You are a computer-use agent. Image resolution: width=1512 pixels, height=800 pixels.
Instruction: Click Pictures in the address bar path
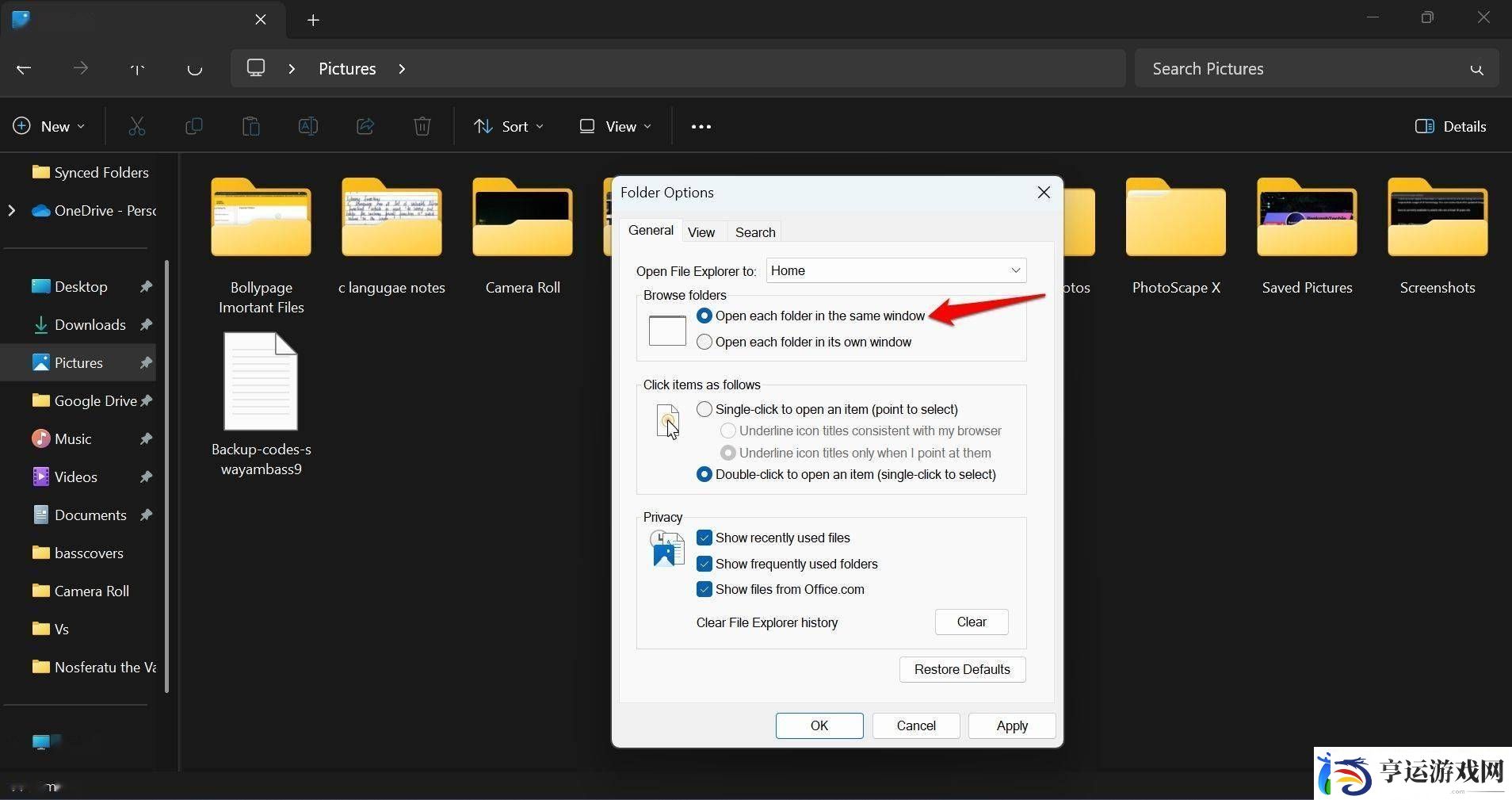click(347, 69)
